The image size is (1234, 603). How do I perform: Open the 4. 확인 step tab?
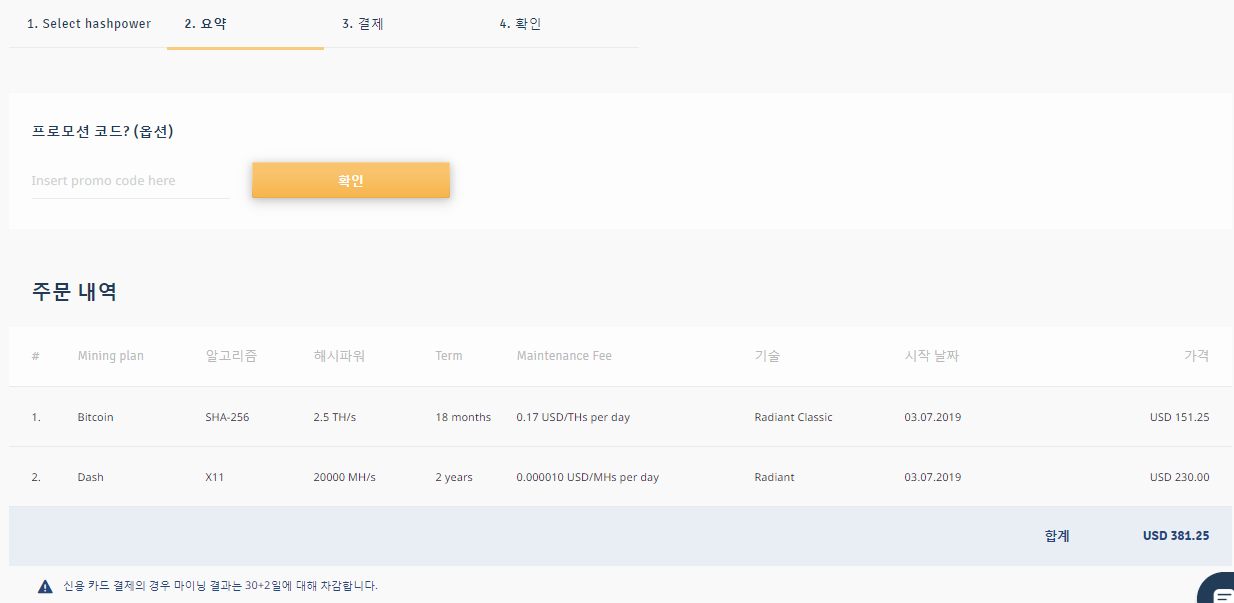[520, 24]
